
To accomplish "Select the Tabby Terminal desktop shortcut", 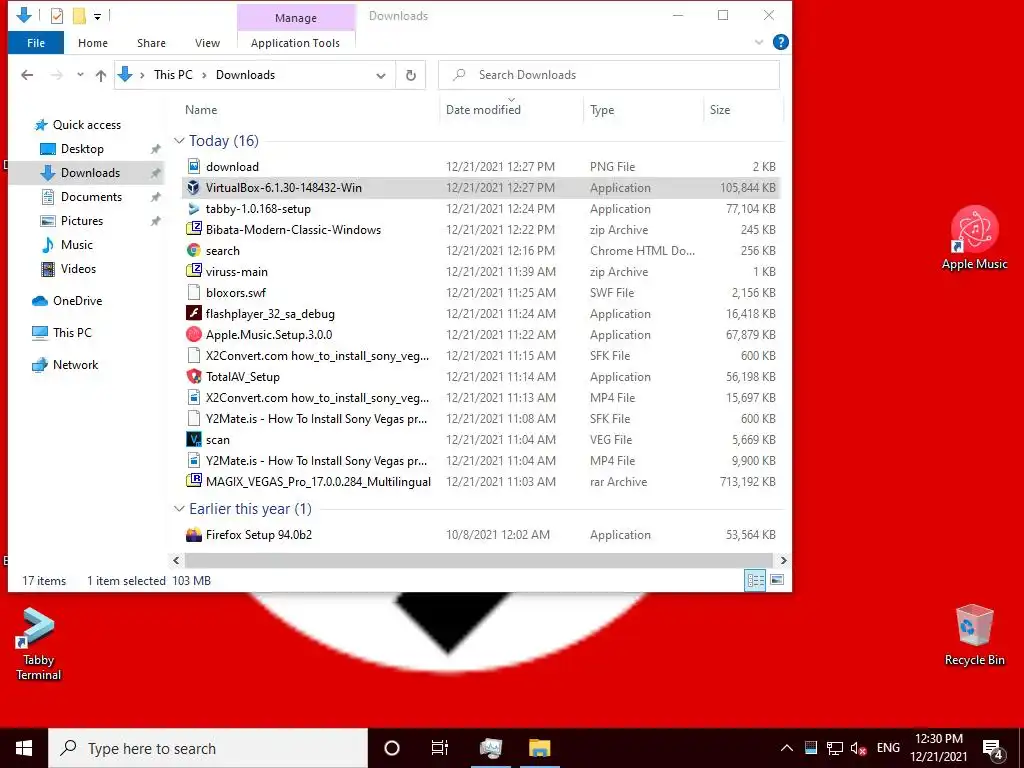I will [x=38, y=644].
